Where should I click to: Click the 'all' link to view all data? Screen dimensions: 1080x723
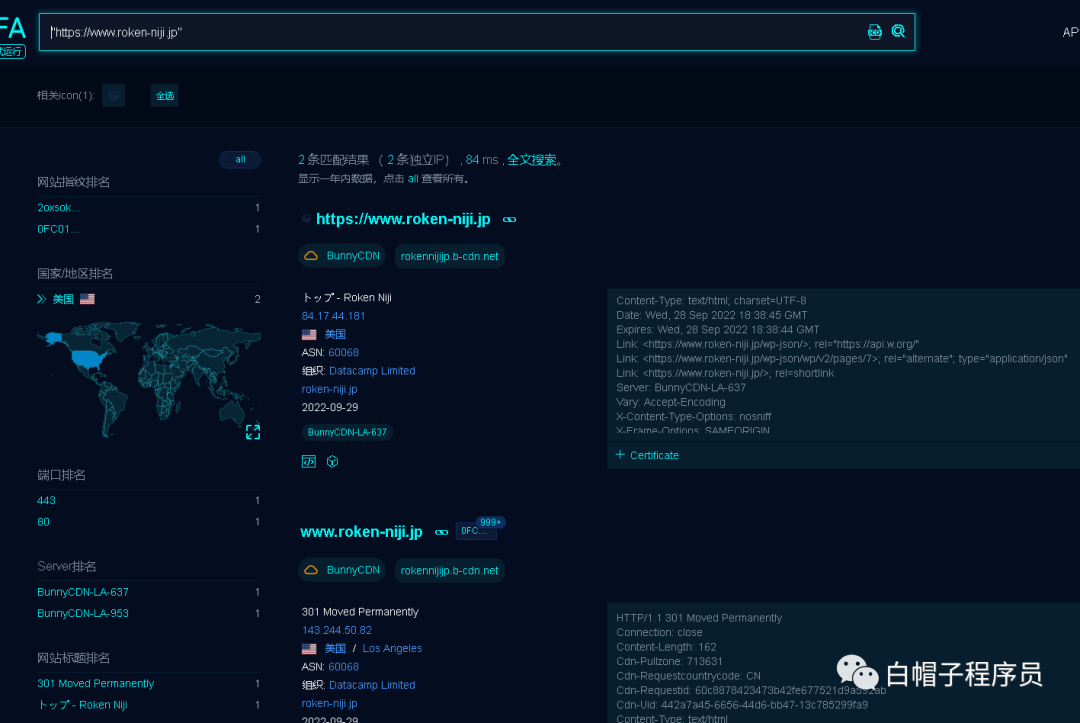[413, 179]
